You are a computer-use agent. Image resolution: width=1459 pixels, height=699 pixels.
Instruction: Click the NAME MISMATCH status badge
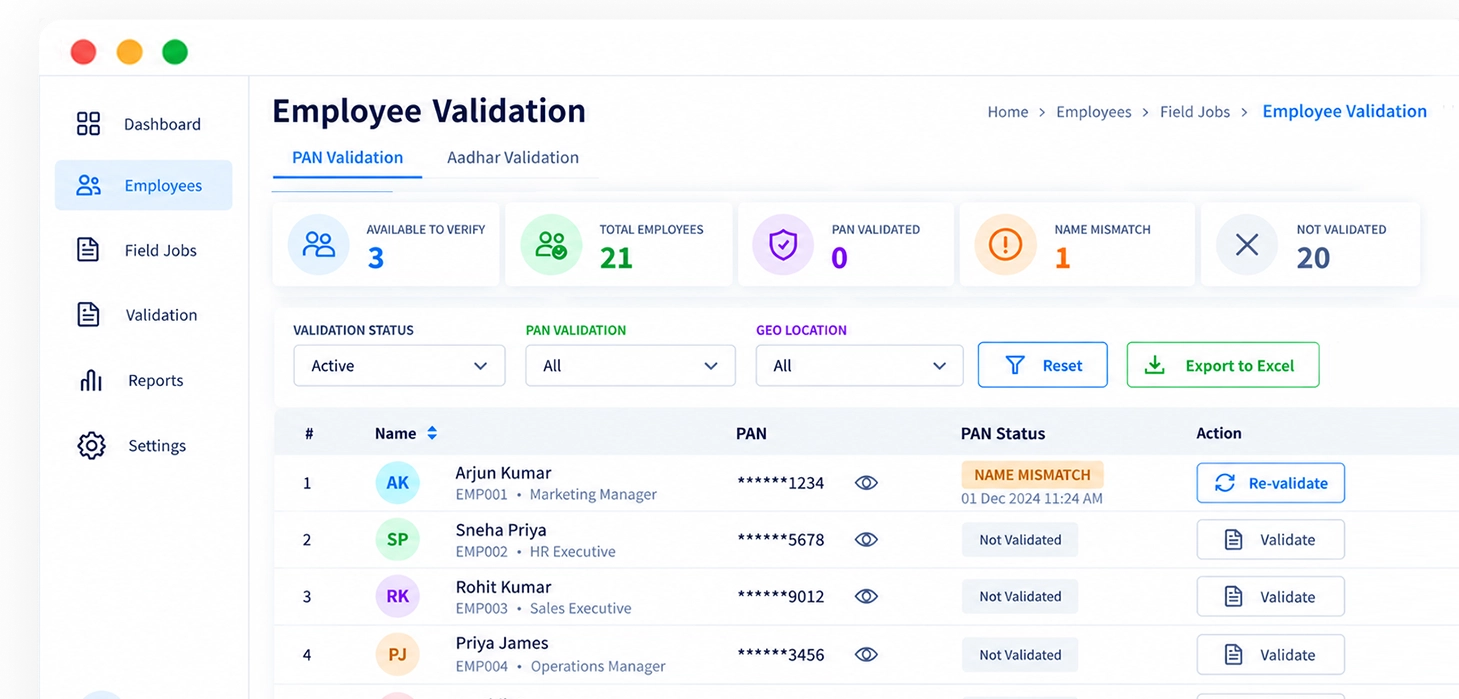coord(1032,475)
